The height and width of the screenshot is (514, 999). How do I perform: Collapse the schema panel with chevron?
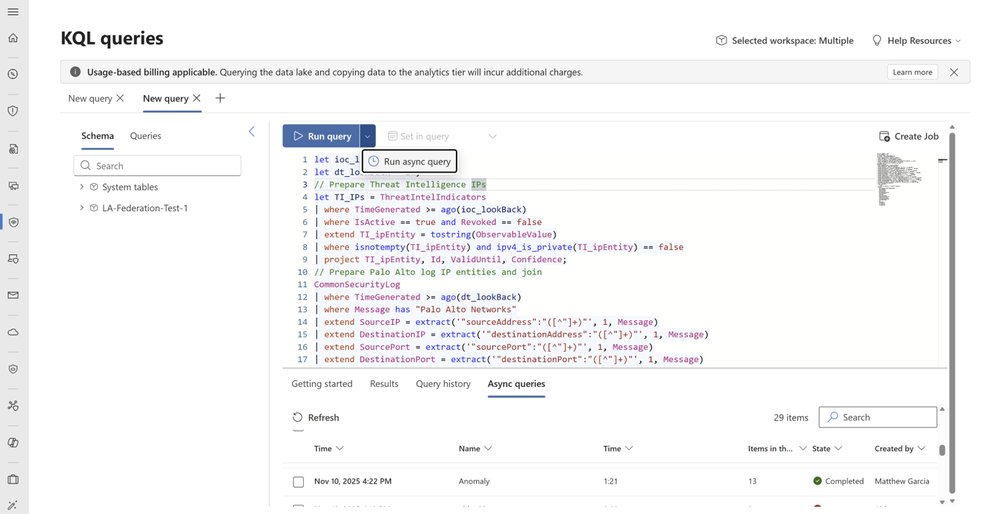[x=251, y=132]
